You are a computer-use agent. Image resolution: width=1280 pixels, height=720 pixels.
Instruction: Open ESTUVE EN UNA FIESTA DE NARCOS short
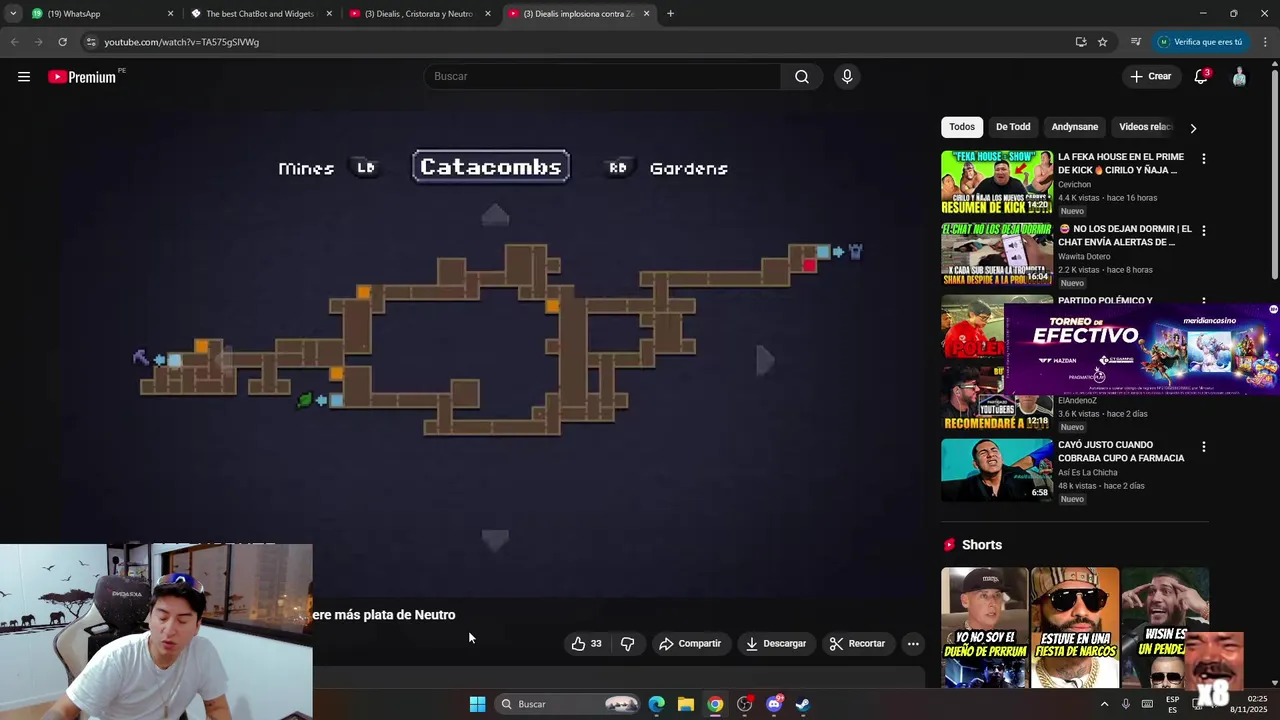(1075, 628)
